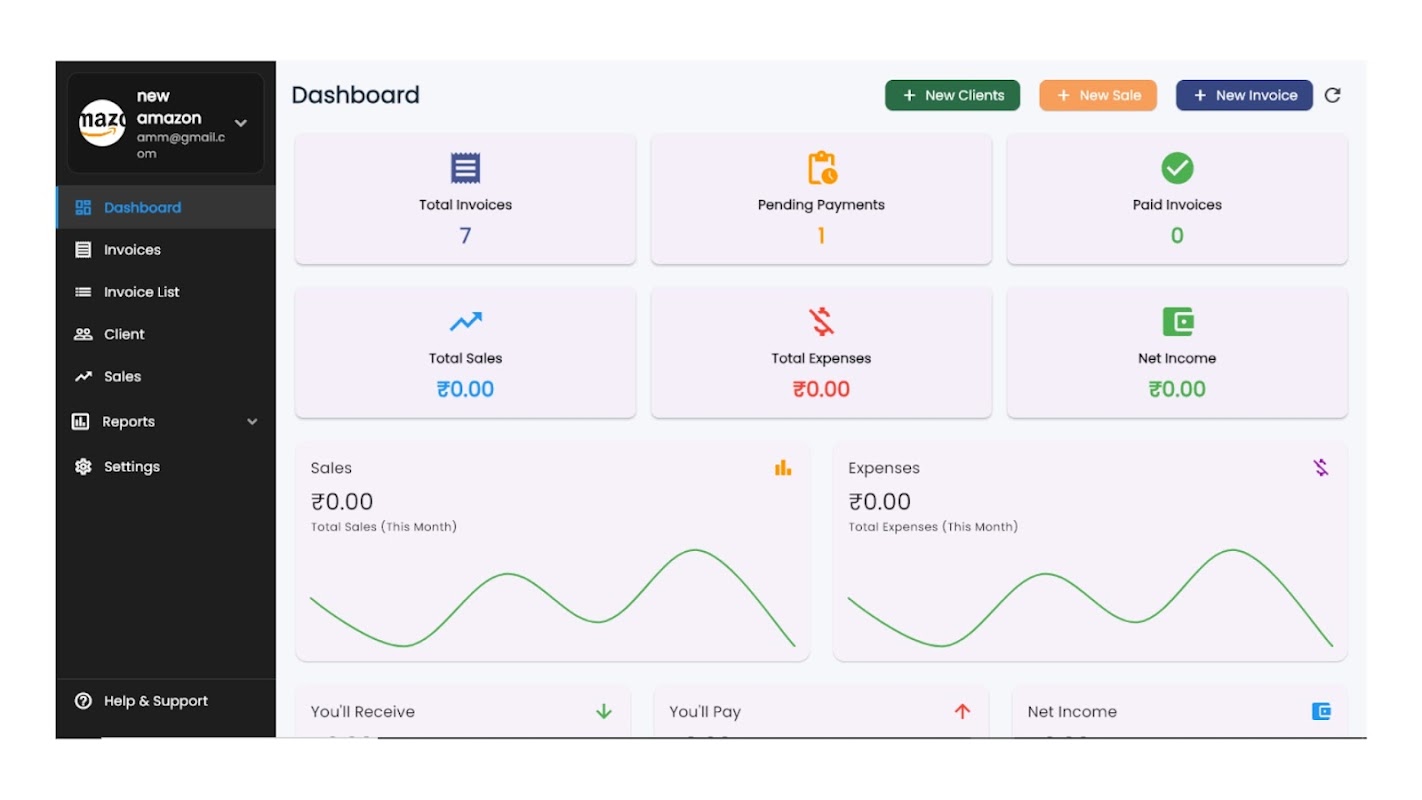The image size is (1422, 800).
Task: Click the Total Sales trend arrow icon
Action: point(465,322)
